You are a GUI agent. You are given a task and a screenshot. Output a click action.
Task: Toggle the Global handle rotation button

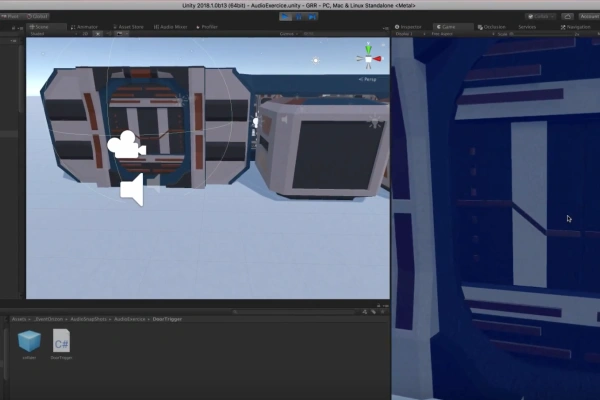(37, 16)
